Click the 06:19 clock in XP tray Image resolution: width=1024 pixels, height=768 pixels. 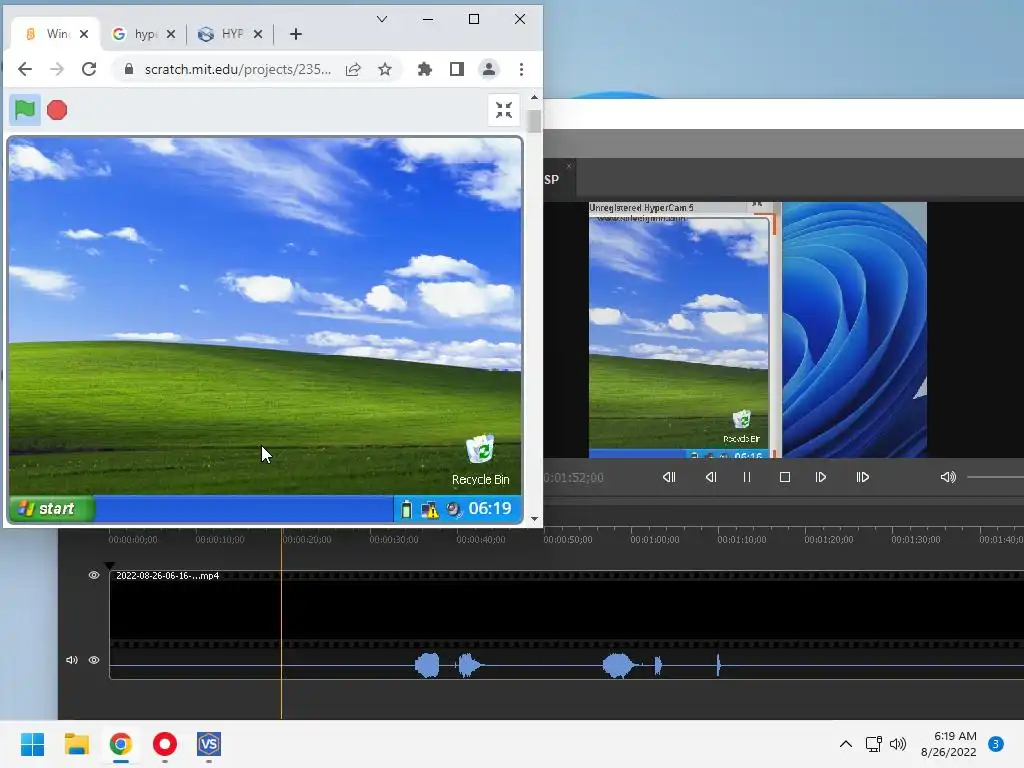tap(490, 508)
